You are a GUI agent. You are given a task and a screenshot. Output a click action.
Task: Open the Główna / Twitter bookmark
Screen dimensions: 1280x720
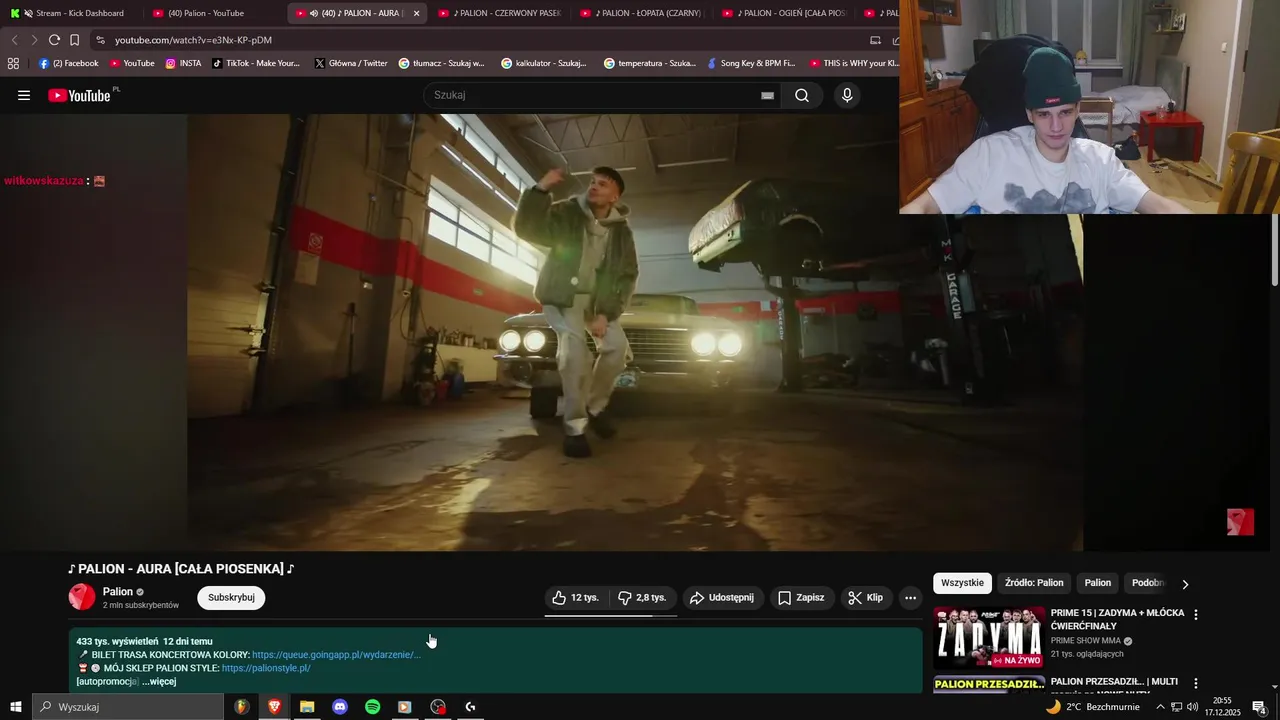coord(350,63)
